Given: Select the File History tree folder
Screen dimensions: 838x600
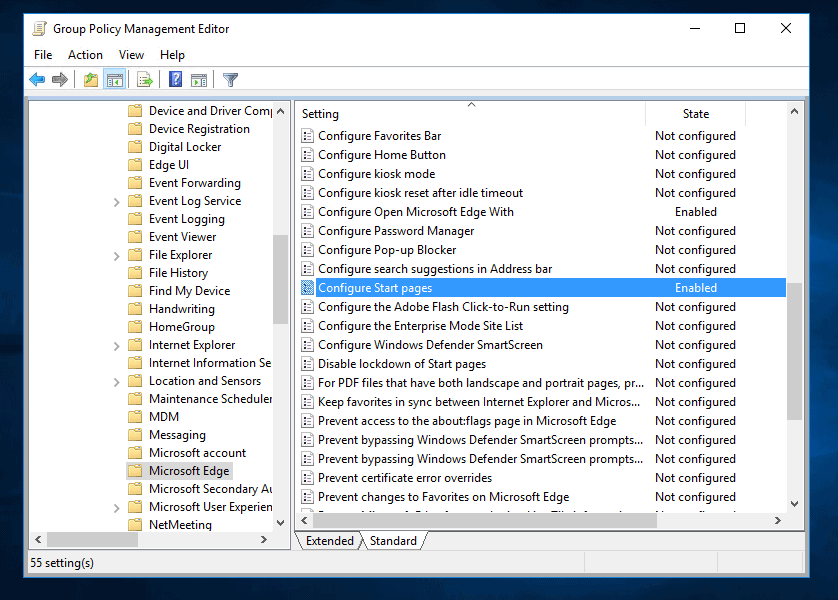Looking at the screenshot, I should 178,272.
